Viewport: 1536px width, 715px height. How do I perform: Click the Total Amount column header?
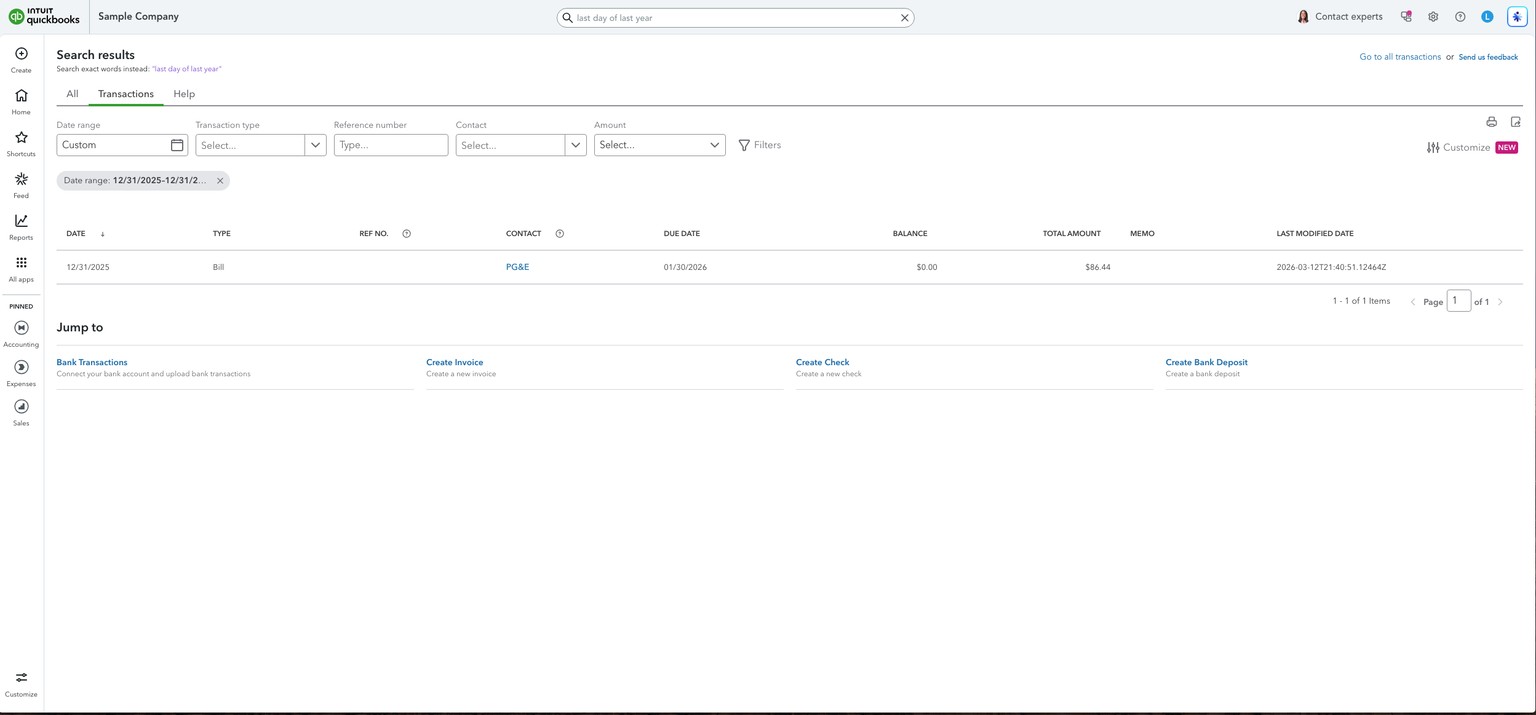(1071, 234)
